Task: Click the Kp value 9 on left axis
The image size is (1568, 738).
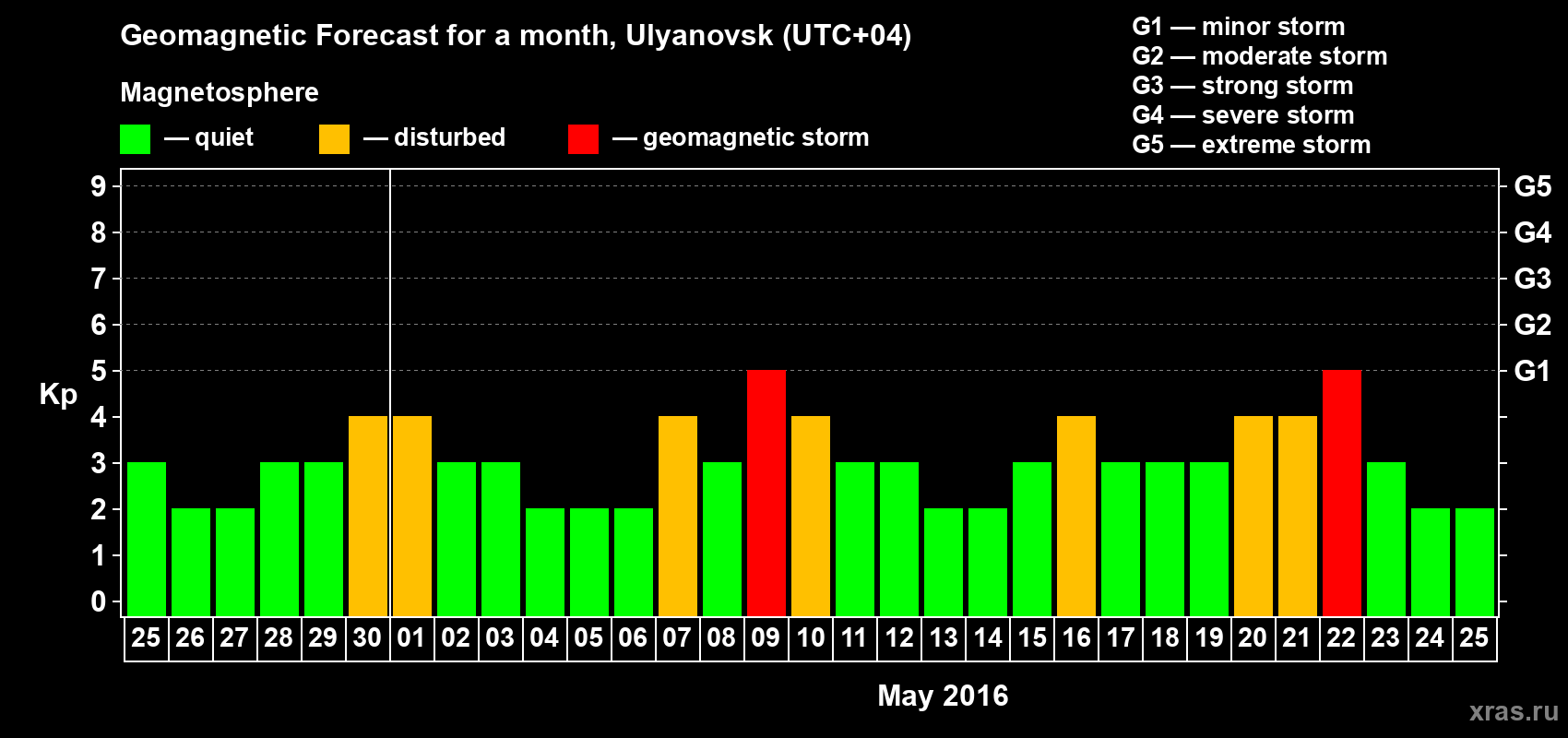Action: [x=99, y=186]
